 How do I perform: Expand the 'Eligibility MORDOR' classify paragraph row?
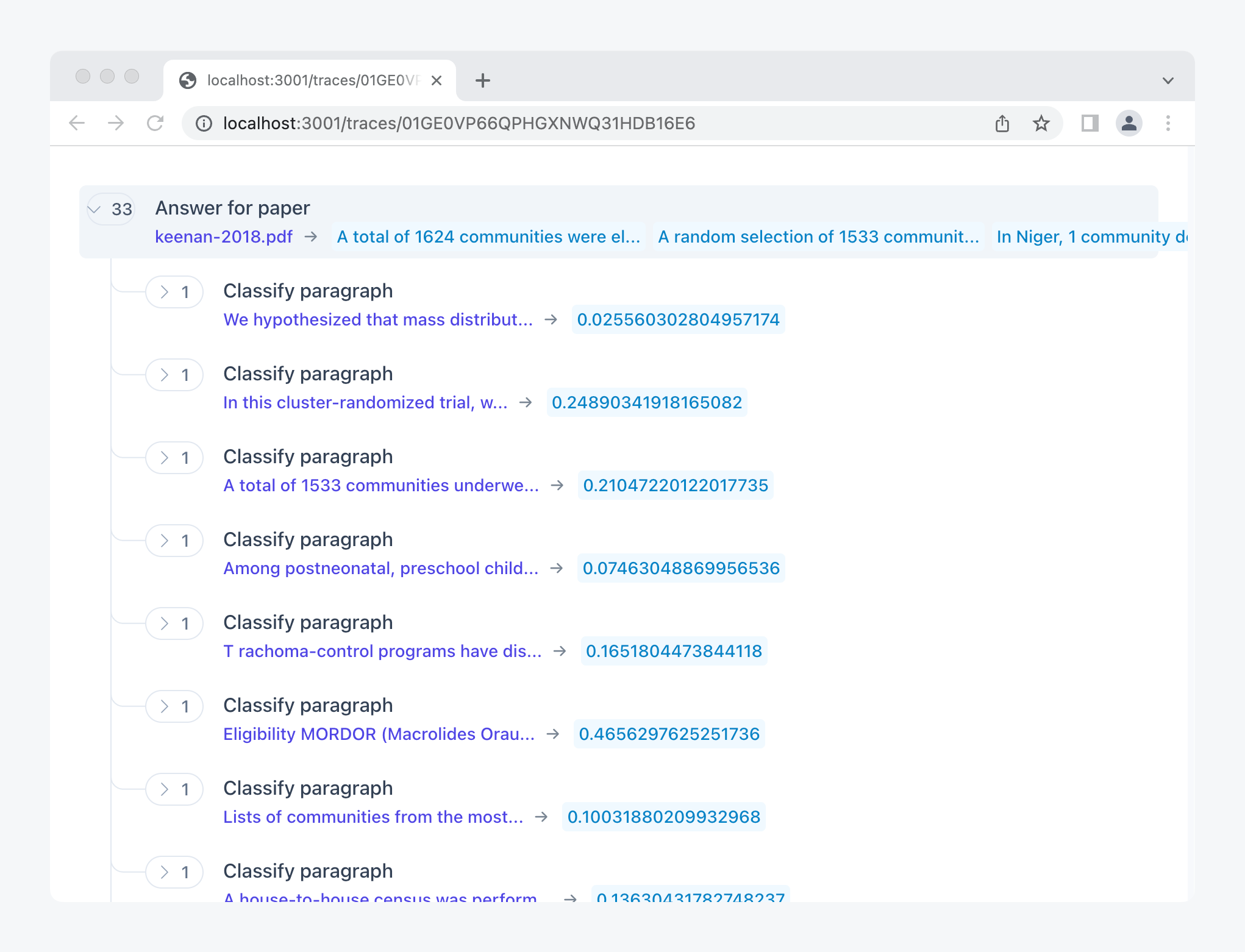coord(174,706)
